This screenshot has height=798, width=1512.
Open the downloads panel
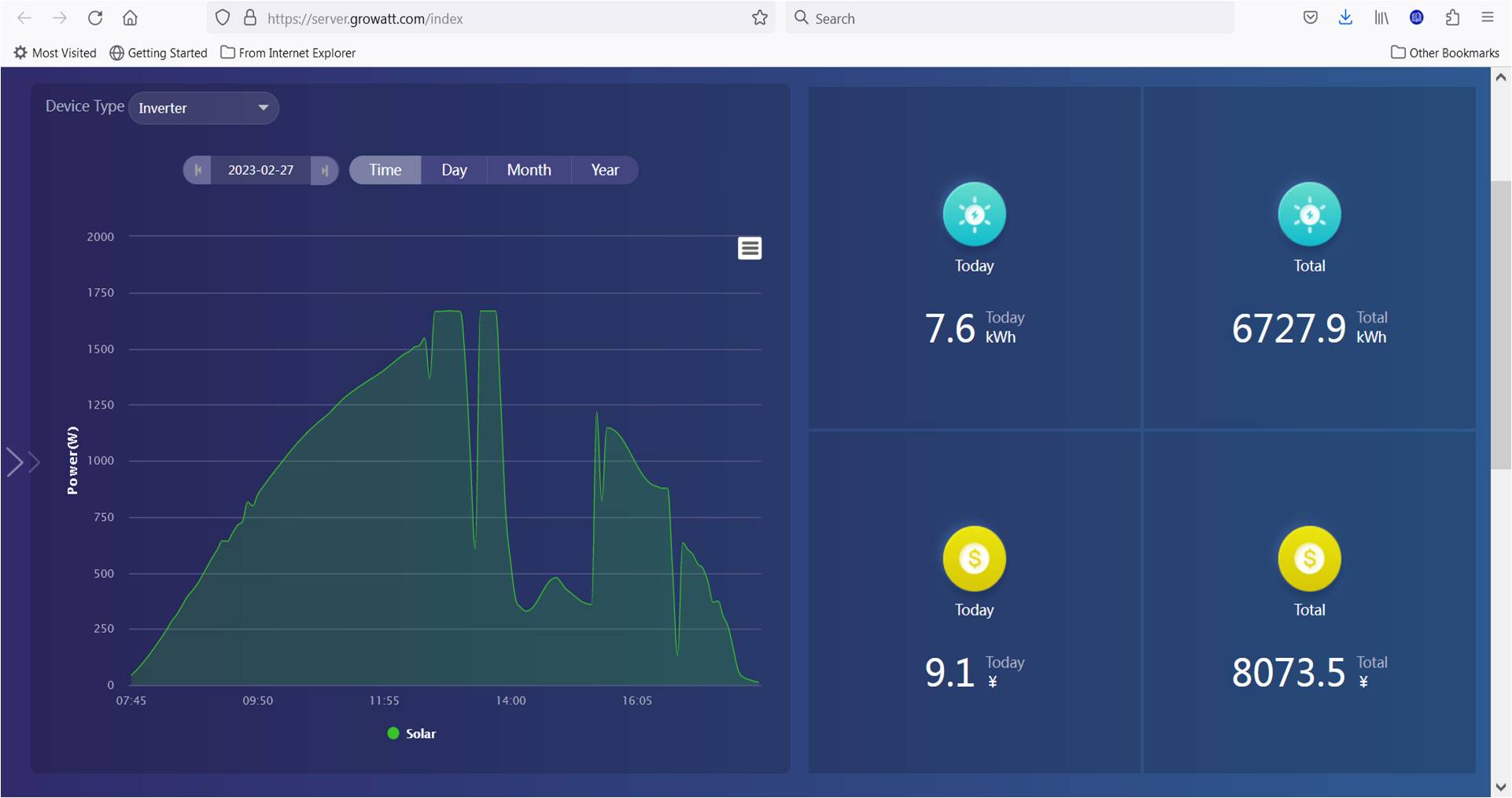pos(1345,17)
